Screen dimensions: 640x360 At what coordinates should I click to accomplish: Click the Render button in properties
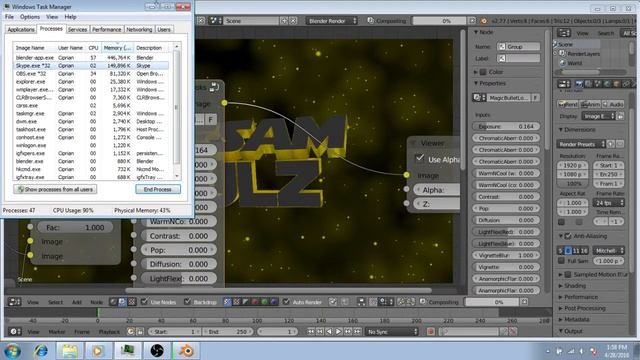click(x=568, y=104)
